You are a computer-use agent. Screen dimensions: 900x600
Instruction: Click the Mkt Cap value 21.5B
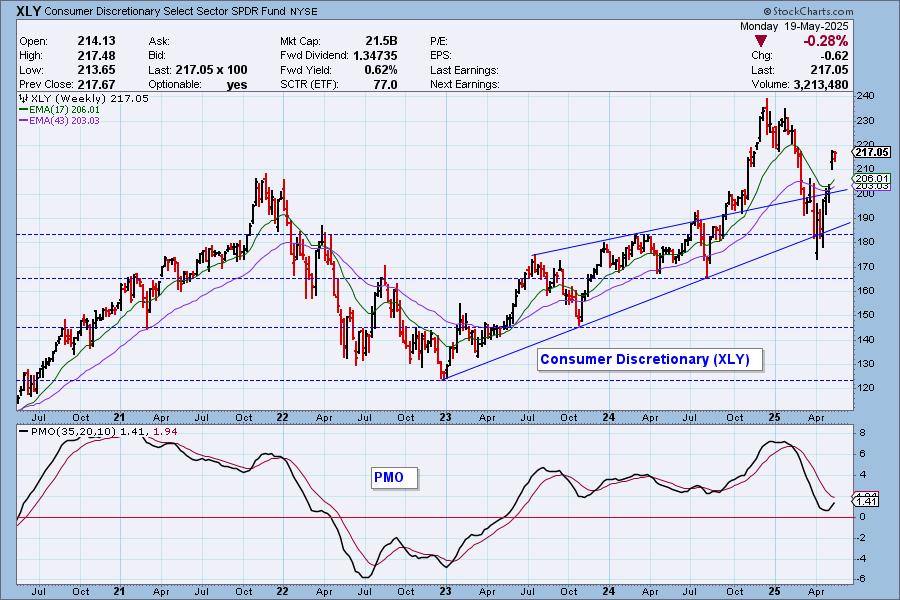coord(381,41)
